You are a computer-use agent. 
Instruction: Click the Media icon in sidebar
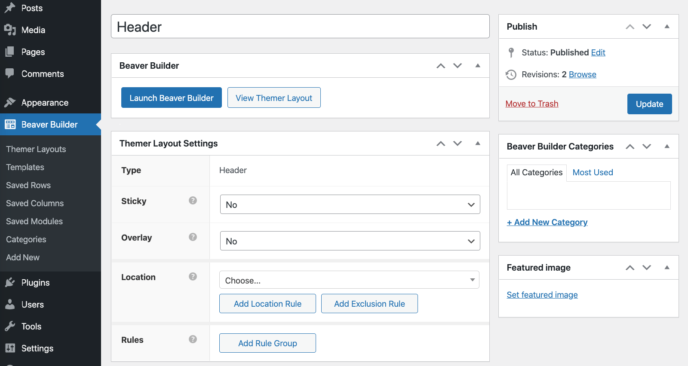[x=10, y=29]
